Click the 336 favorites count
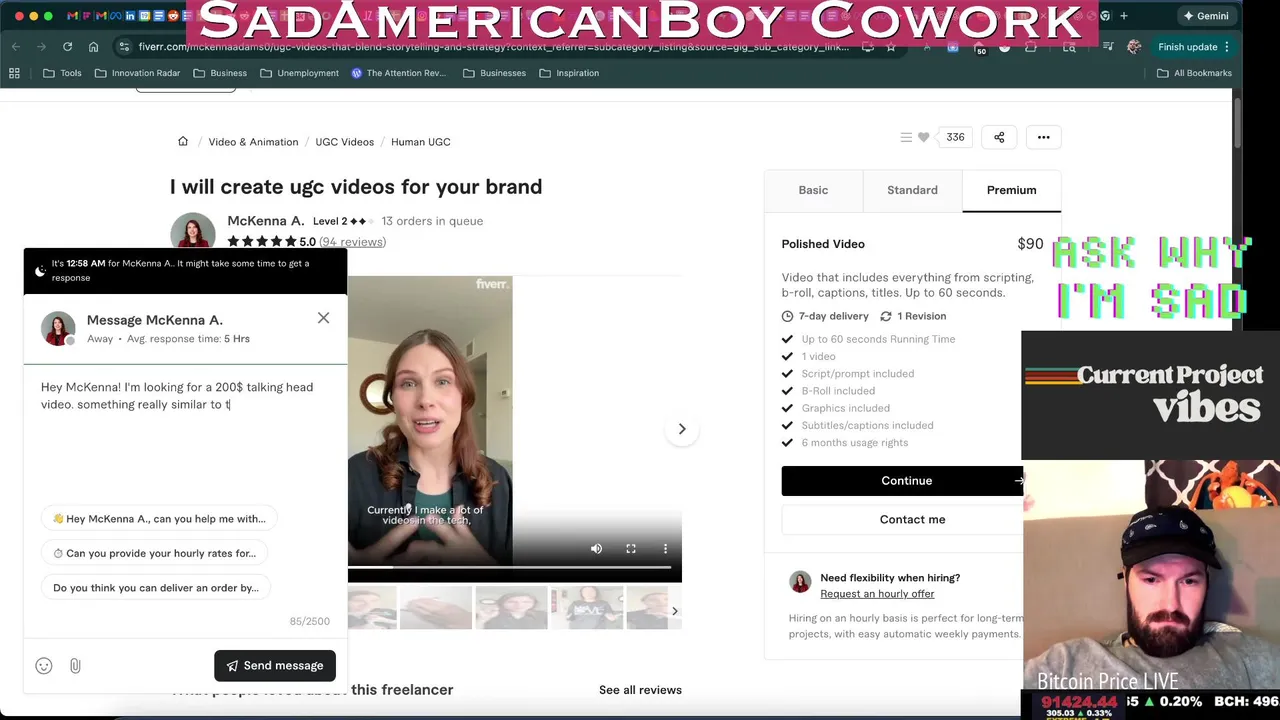Viewport: 1280px width, 720px height. pyautogui.click(x=955, y=137)
